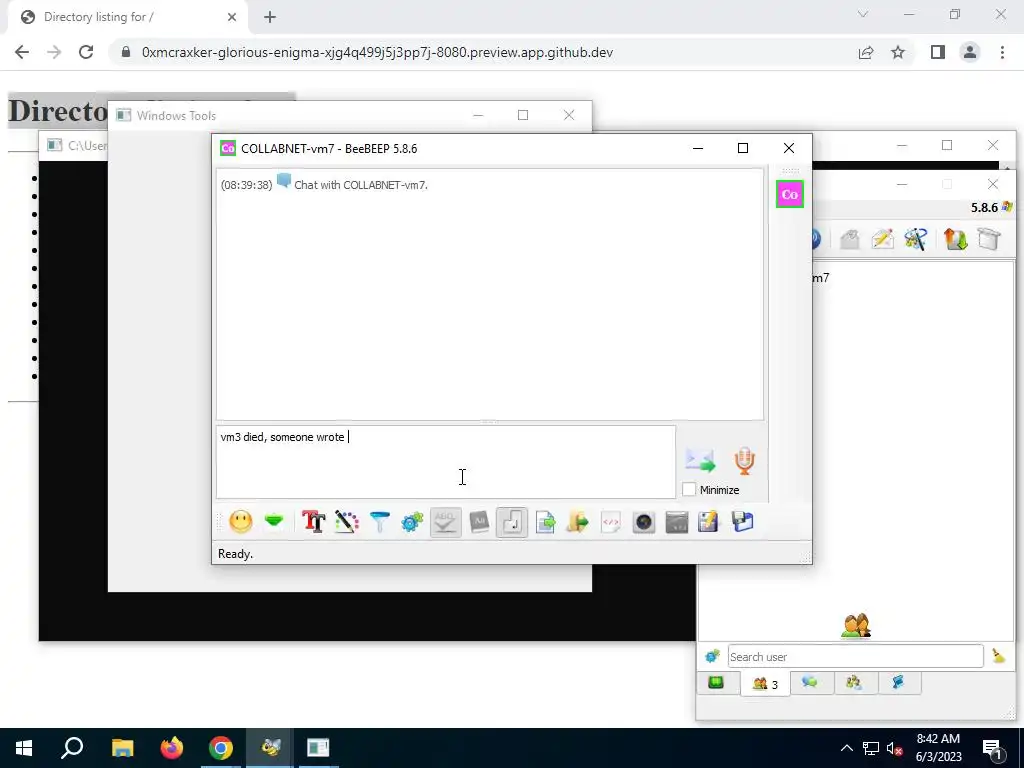Image resolution: width=1024 pixels, height=768 pixels.
Task: Open the chat font selector (TT icon)
Action: pos(313,522)
